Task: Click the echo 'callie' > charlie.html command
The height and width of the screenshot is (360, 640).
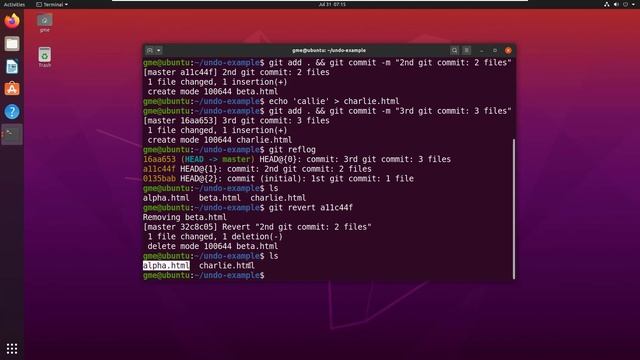Action: [334, 101]
